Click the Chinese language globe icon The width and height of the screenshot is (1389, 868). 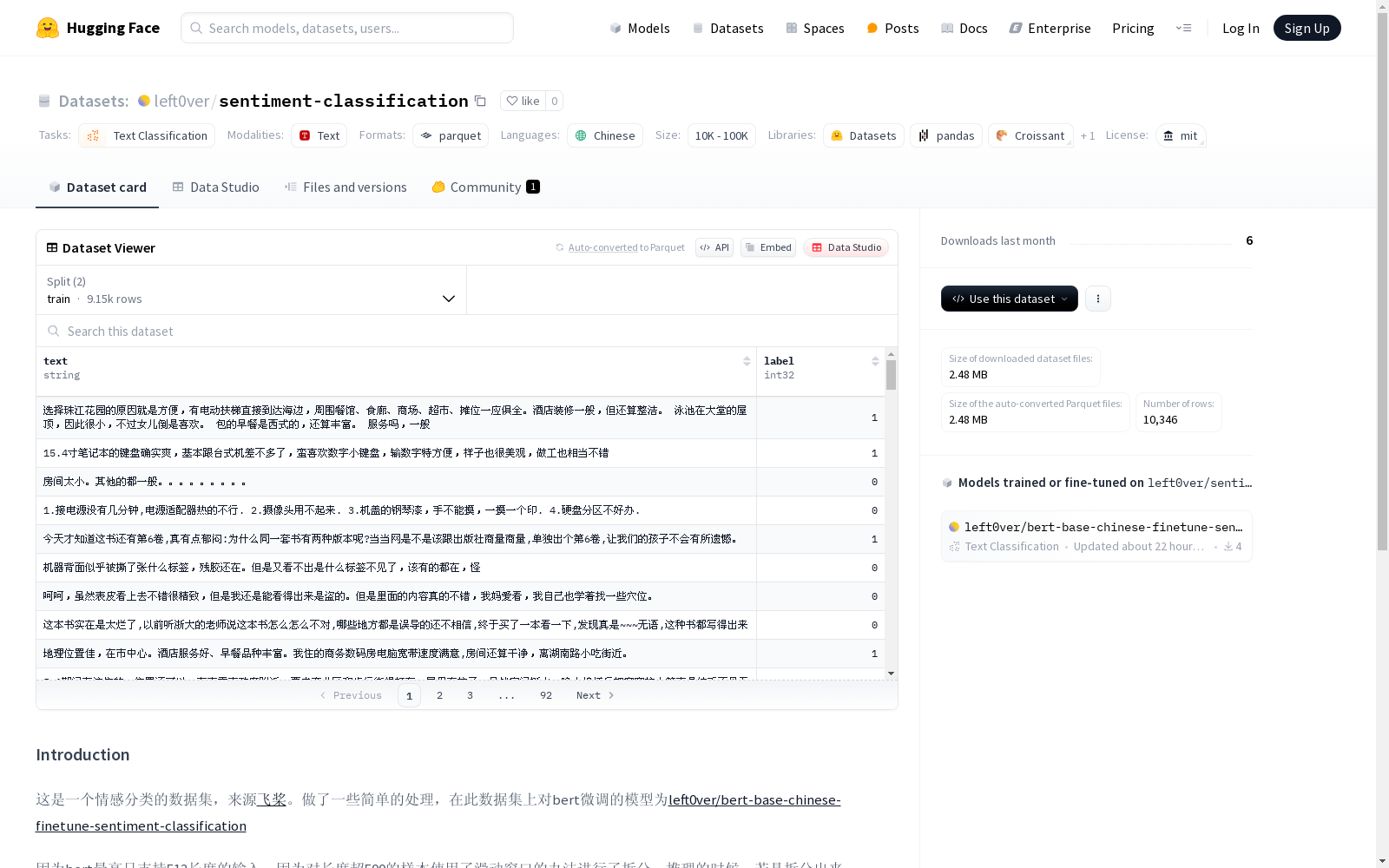[x=581, y=135]
